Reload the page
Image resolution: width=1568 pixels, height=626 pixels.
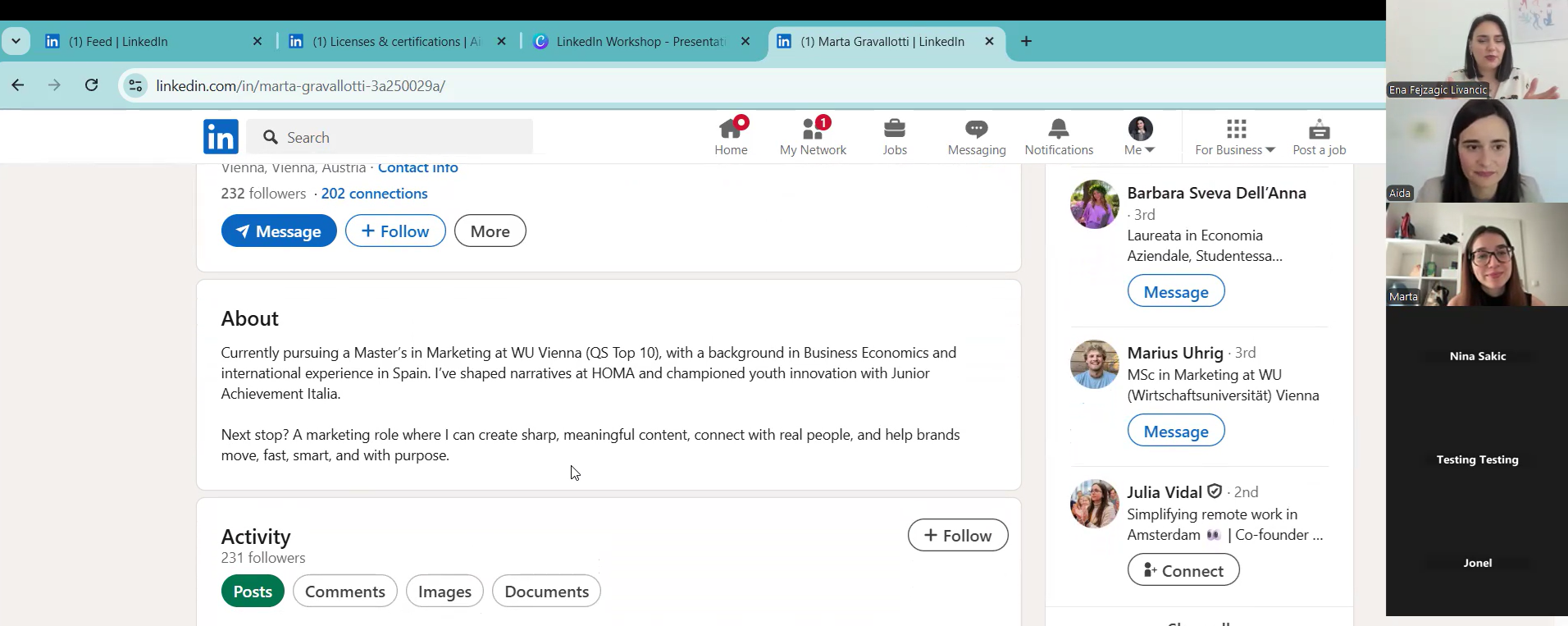coord(92,85)
